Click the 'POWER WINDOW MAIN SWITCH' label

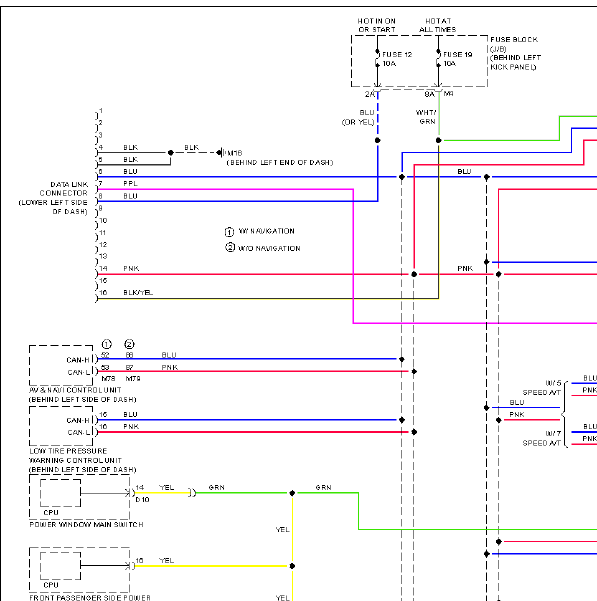[x=87, y=524]
